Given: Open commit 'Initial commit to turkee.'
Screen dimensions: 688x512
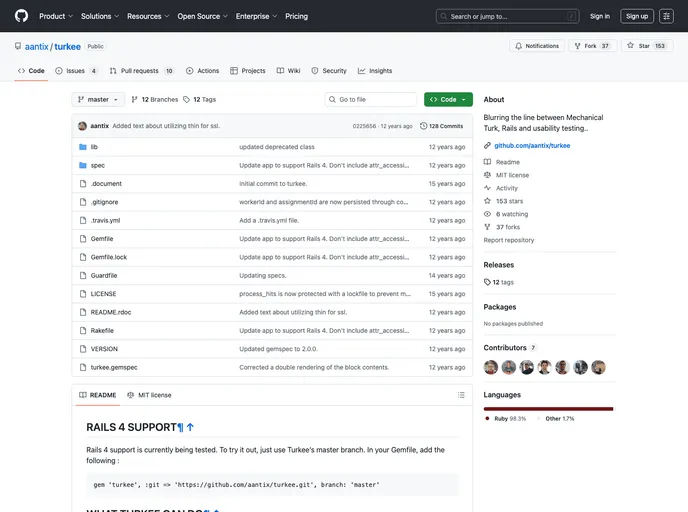Looking at the screenshot, I should 273,184.
